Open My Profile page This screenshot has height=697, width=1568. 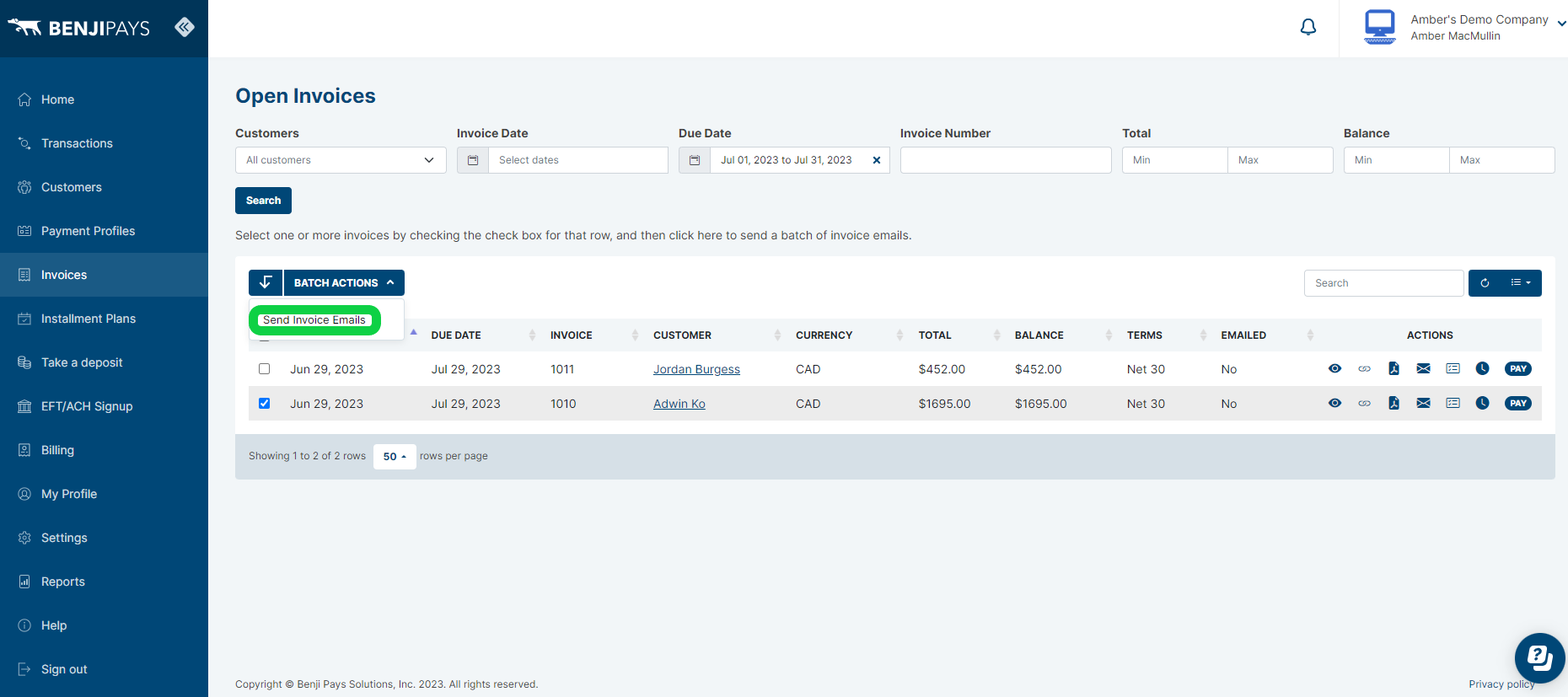[x=104, y=494]
